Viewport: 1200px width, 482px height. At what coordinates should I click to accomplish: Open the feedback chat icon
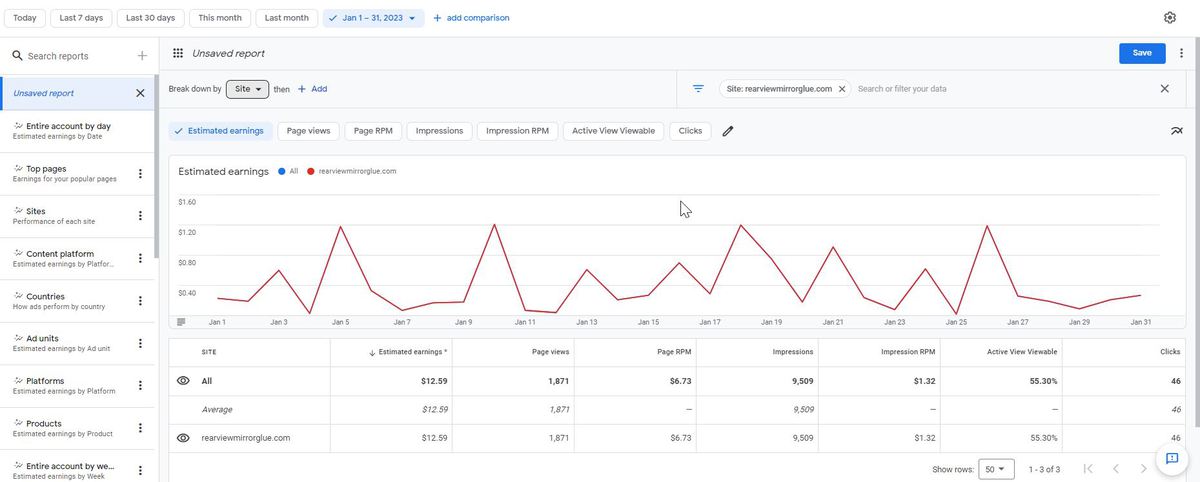(1171, 458)
